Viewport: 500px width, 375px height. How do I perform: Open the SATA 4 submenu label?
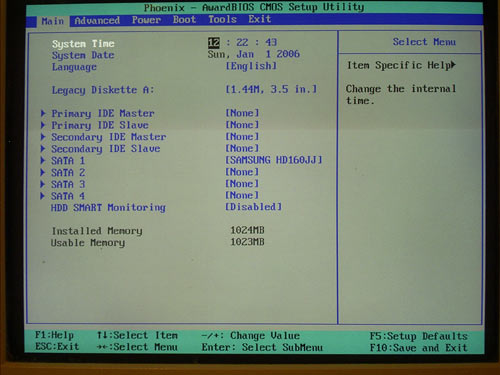[68, 196]
